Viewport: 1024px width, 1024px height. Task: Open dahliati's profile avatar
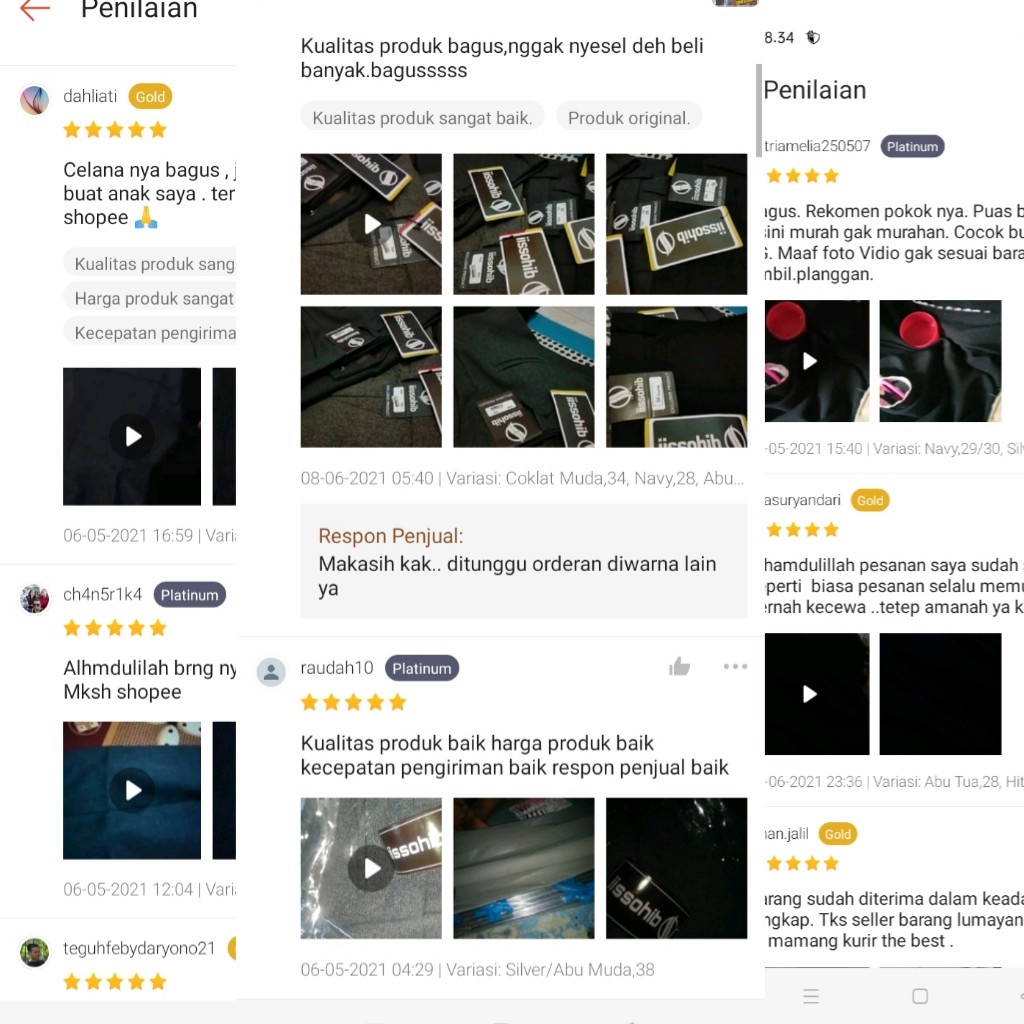35,100
